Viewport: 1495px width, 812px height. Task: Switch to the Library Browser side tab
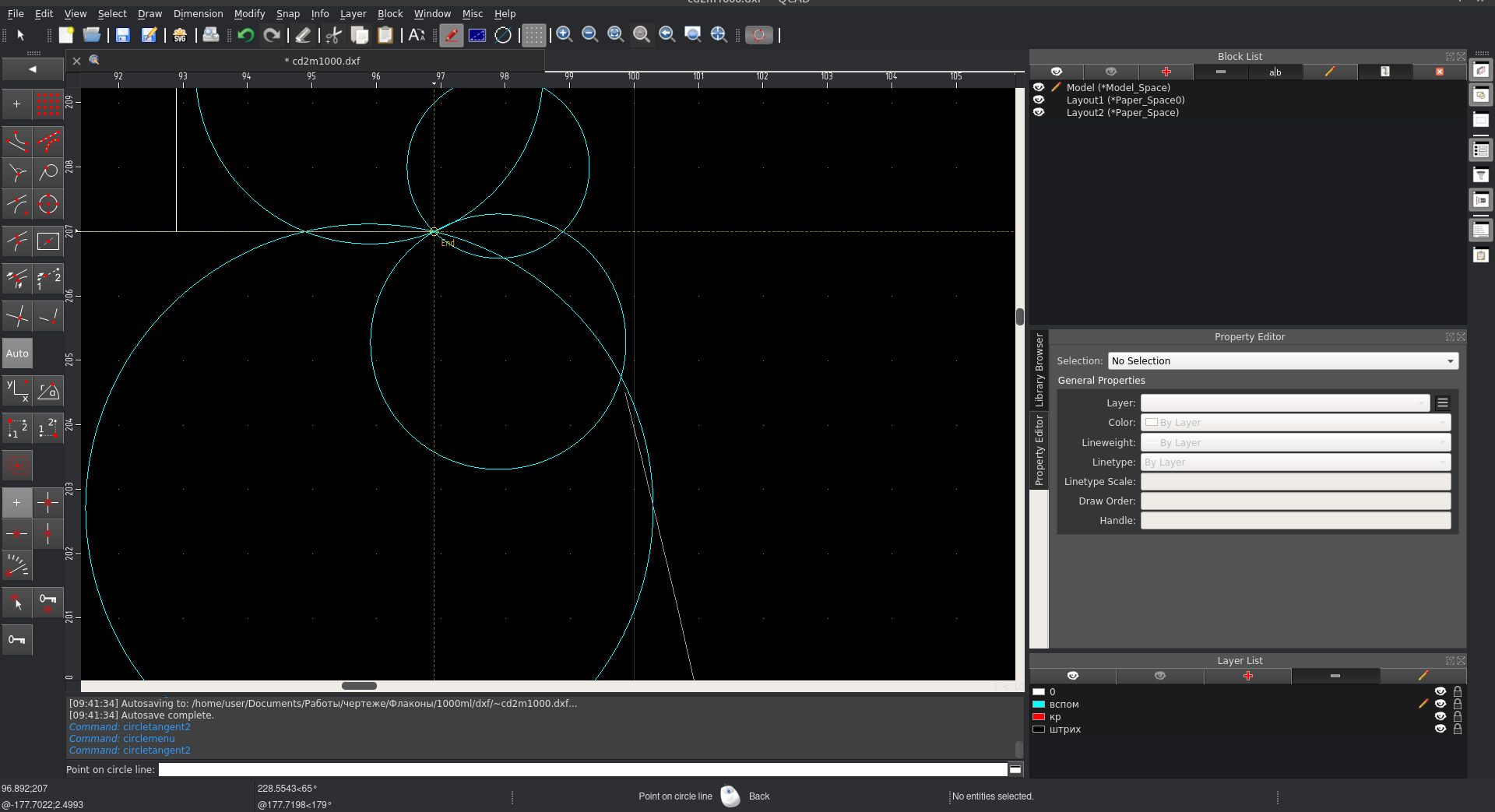pyautogui.click(x=1039, y=370)
